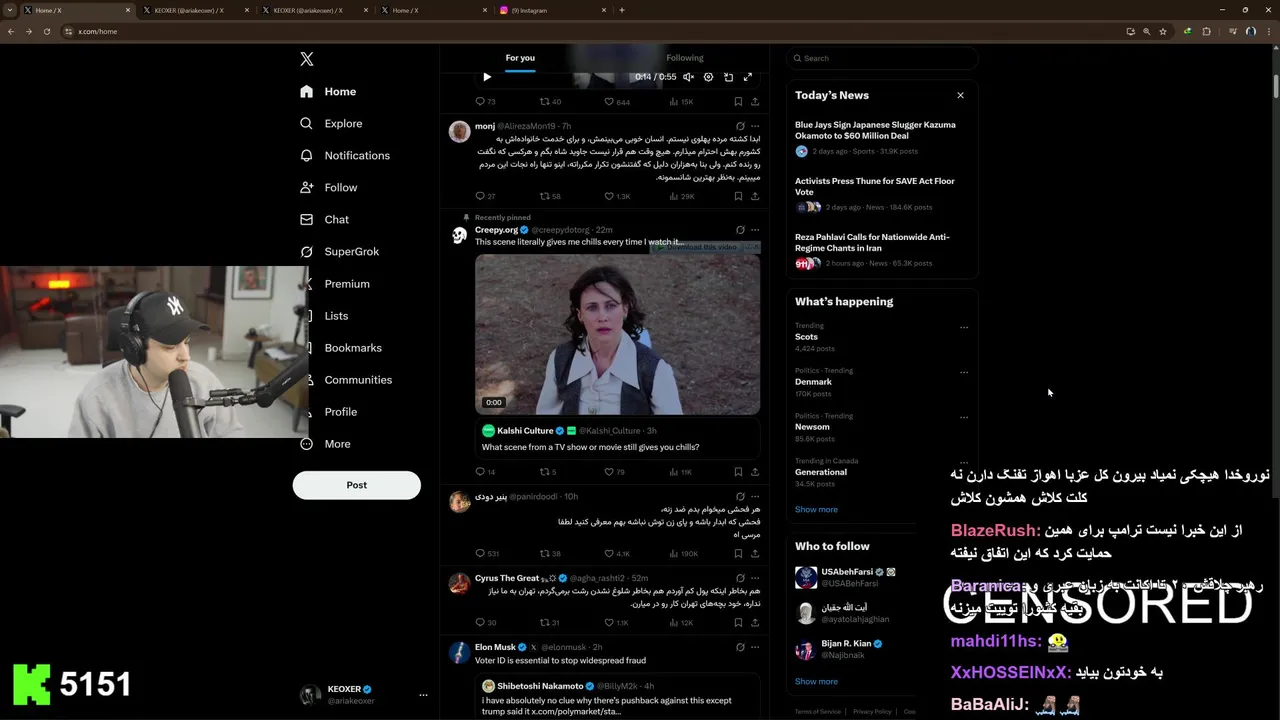Viewport: 1280px width, 720px height.
Task: Click the X logo at the top
Action: point(307,59)
